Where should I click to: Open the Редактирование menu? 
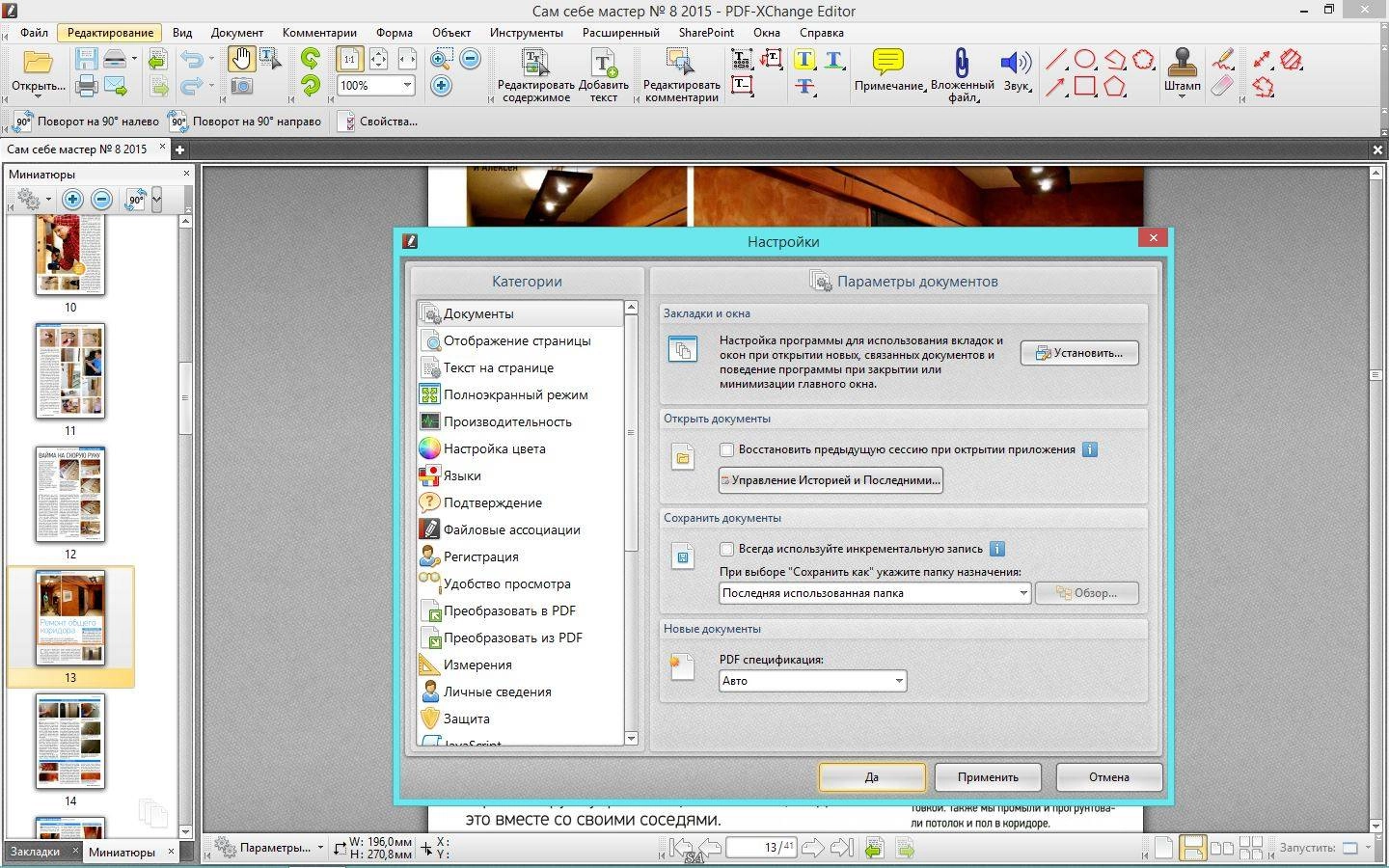[x=111, y=32]
